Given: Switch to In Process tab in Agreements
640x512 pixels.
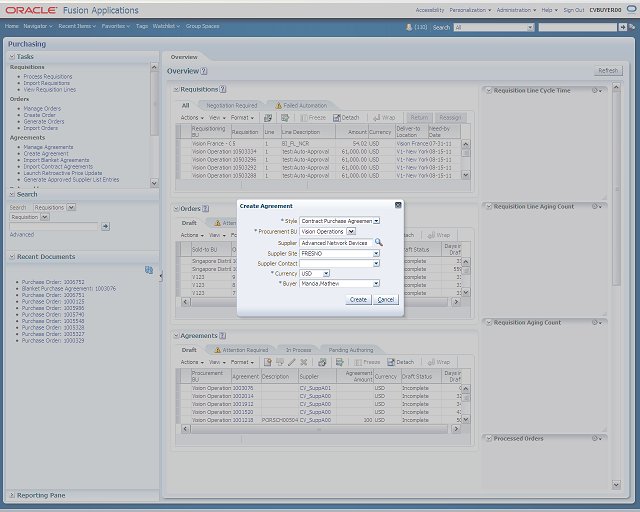Looking at the screenshot, I should coord(298,350).
